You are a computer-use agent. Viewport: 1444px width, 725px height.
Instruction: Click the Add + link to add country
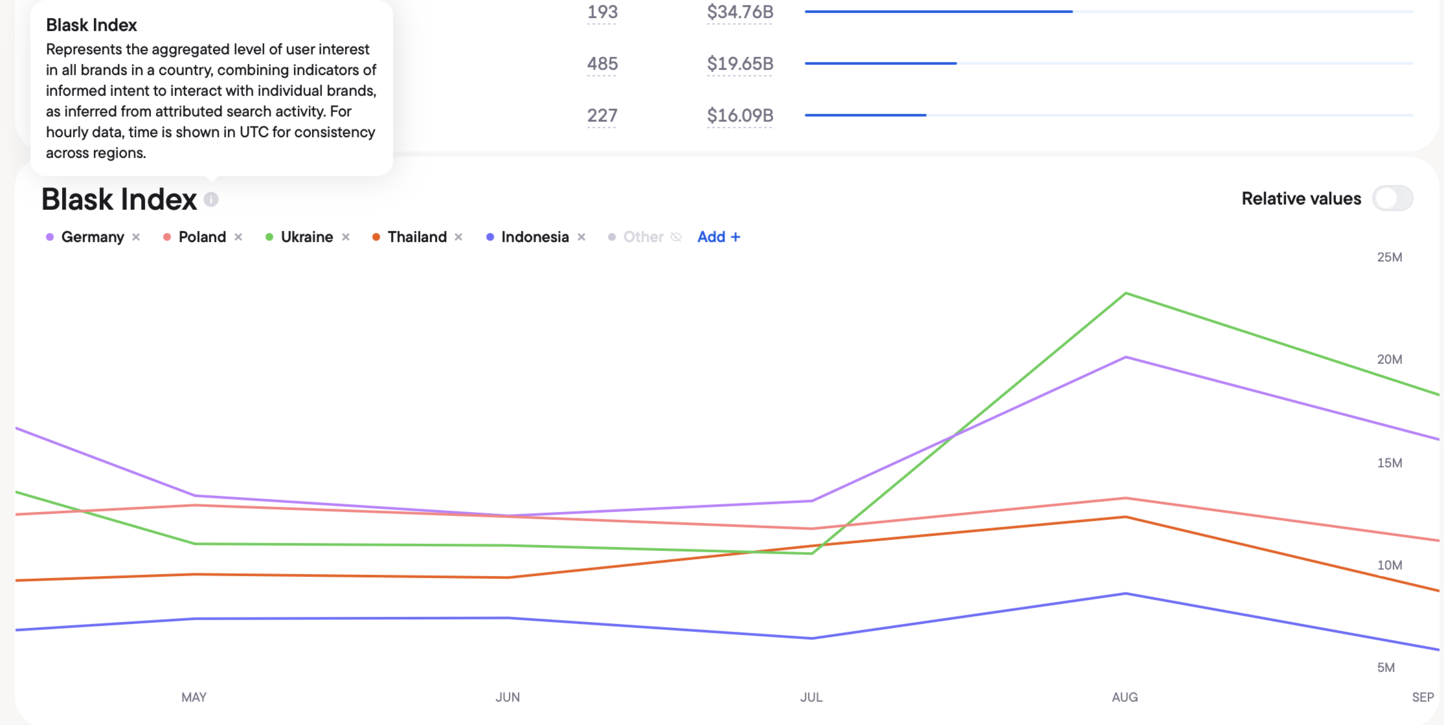click(718, 237)
